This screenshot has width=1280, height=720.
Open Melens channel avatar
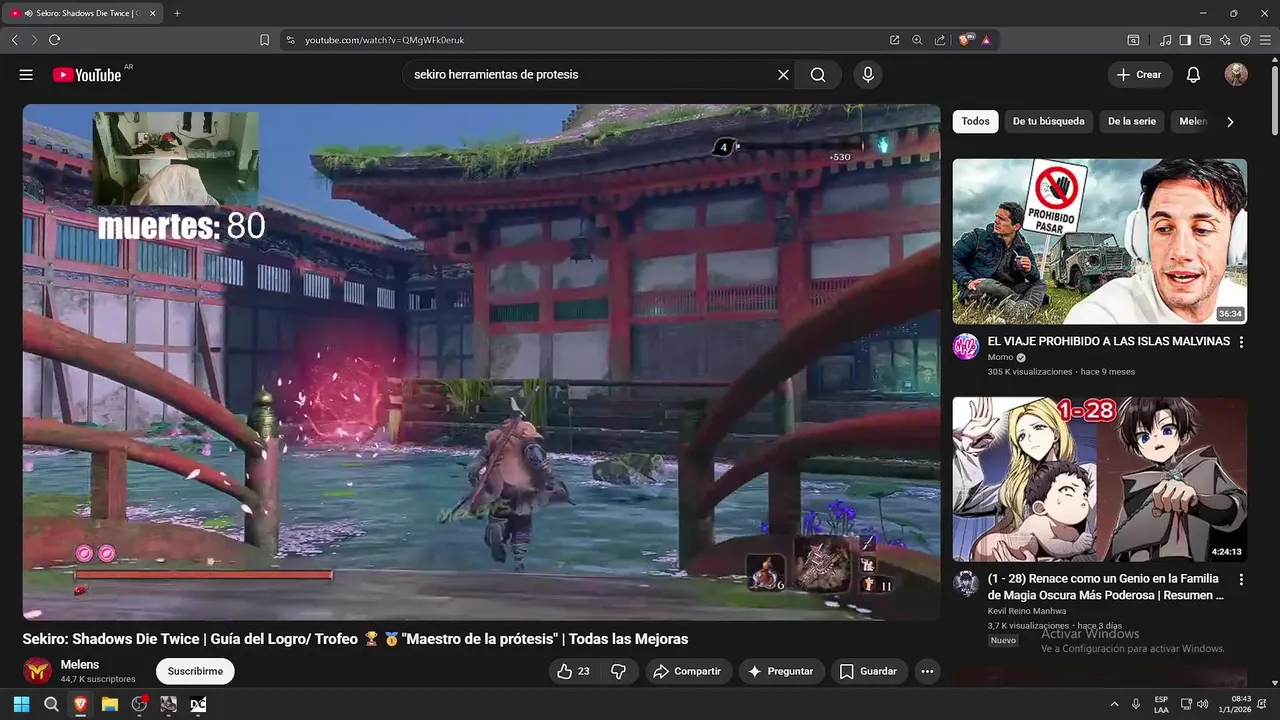(38, 671)
